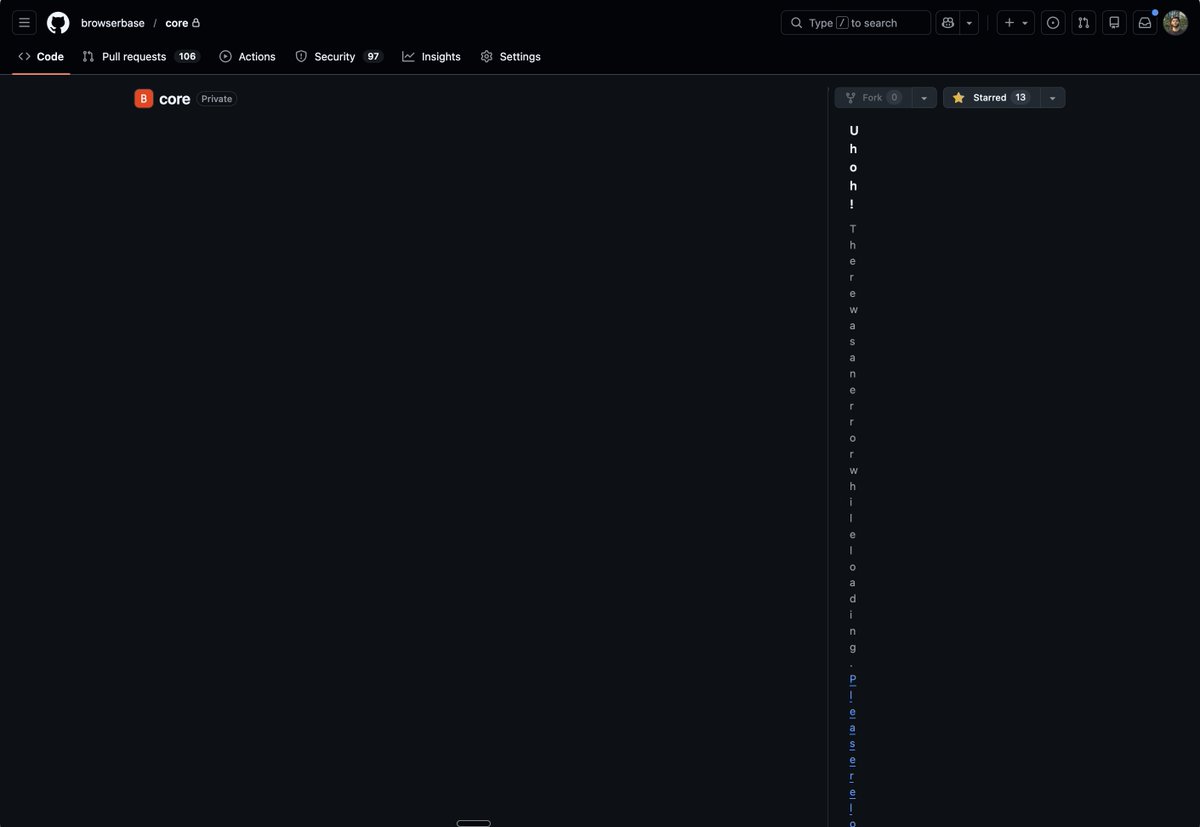The image size is (1200, 827).
Task: Open the plus 'Create new' dropdown
Action: [x=1016, y=23]
